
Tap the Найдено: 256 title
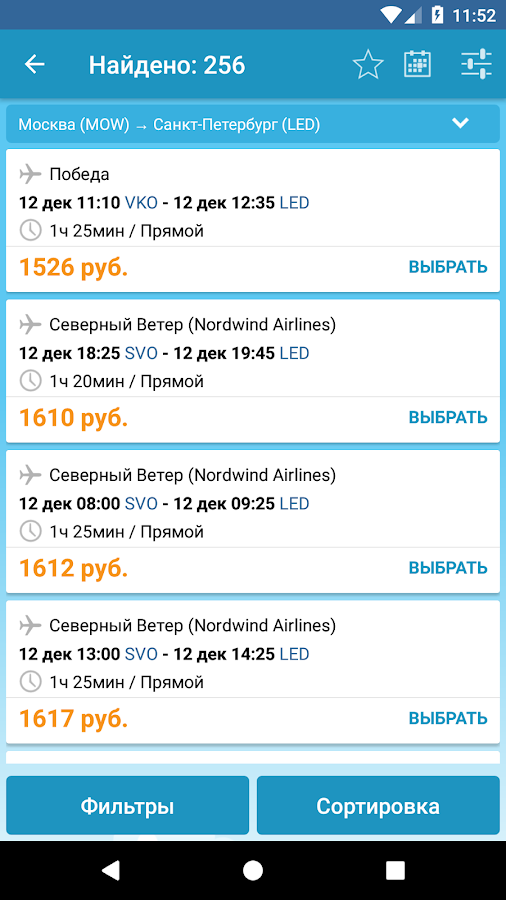(167, 65)
